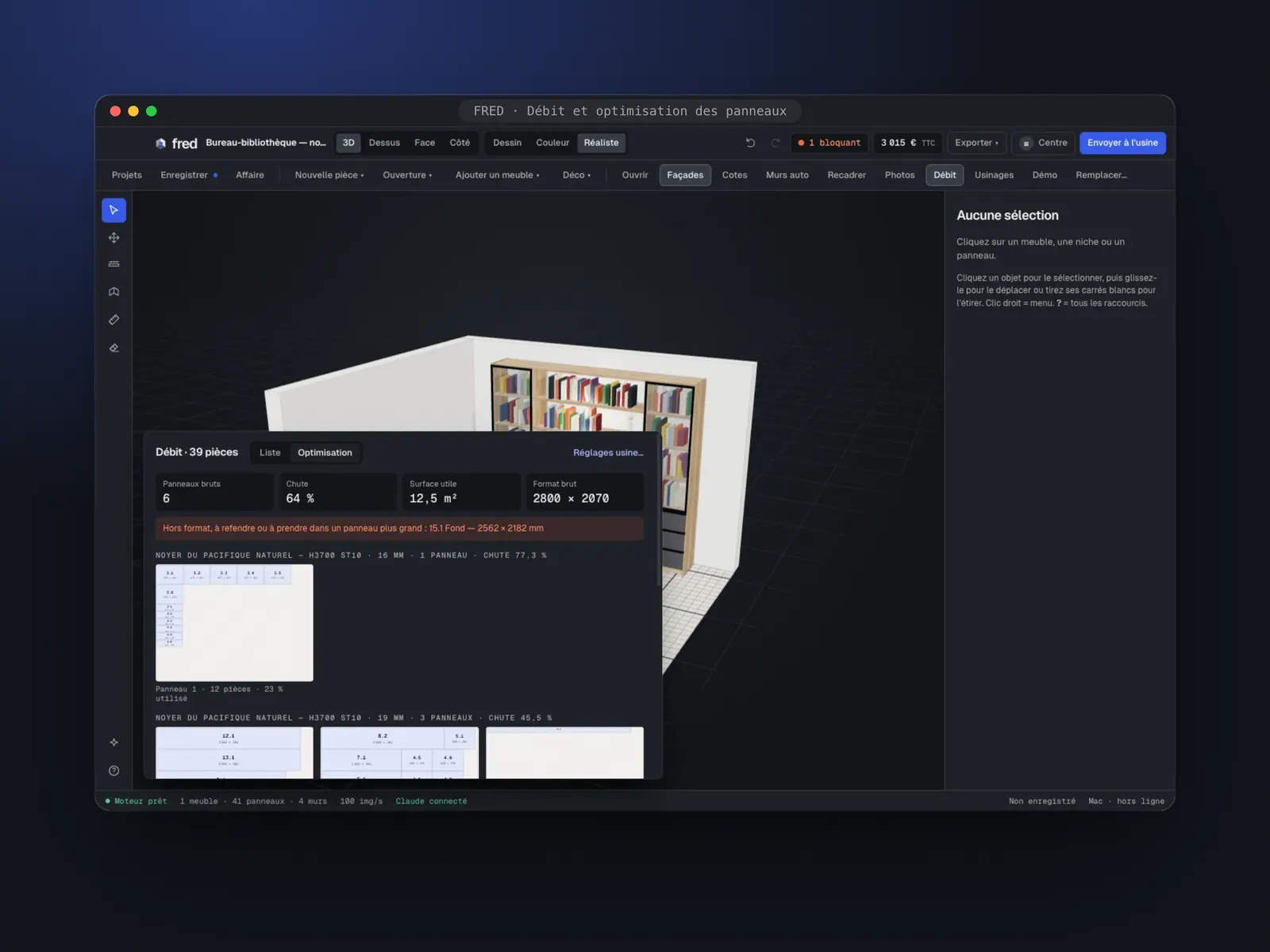Switch view to Dessus
Screen dimensions: 1270x952
[384, 143]
